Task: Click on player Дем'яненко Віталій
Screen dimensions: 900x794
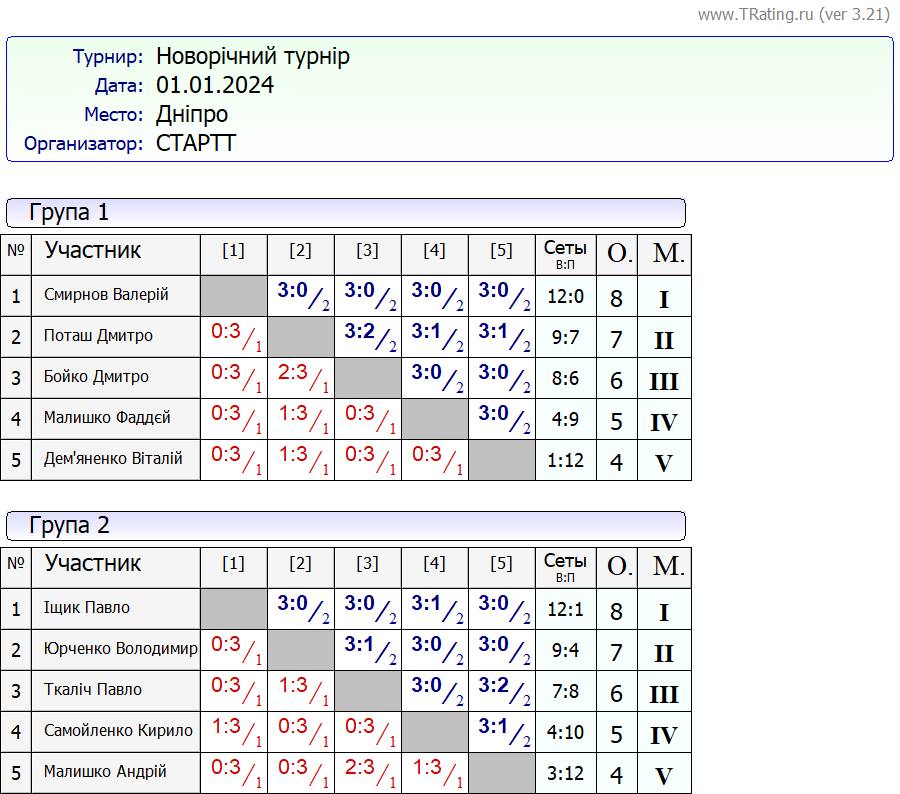Action: [x=113, y=459]
